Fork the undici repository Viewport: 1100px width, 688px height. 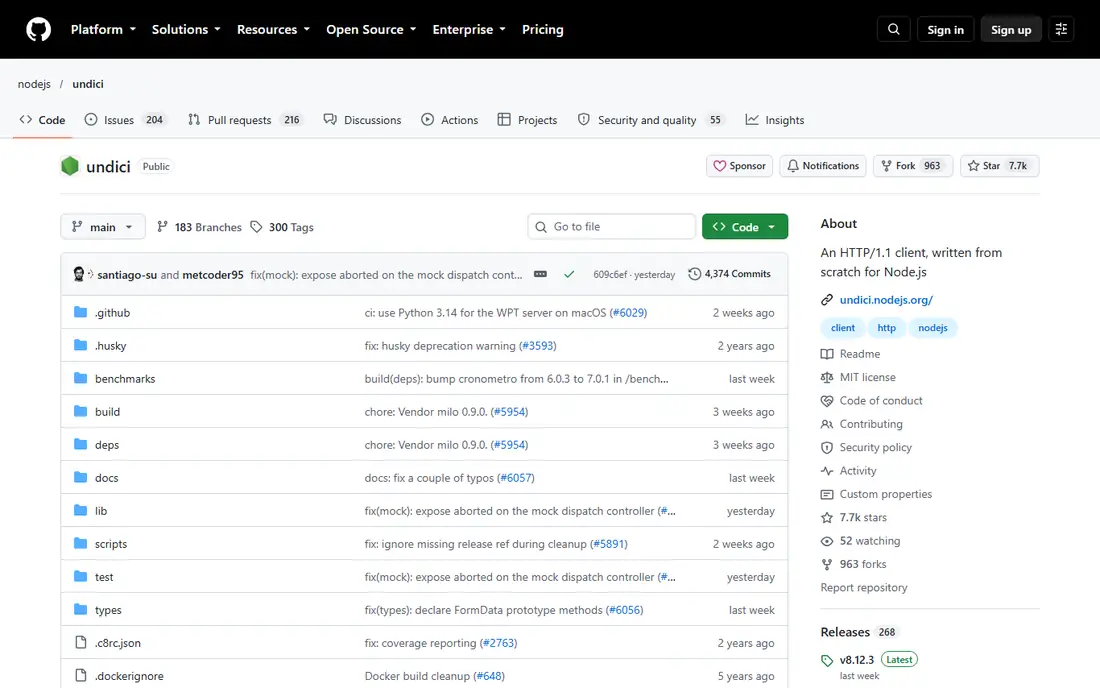tap(913, 166)
